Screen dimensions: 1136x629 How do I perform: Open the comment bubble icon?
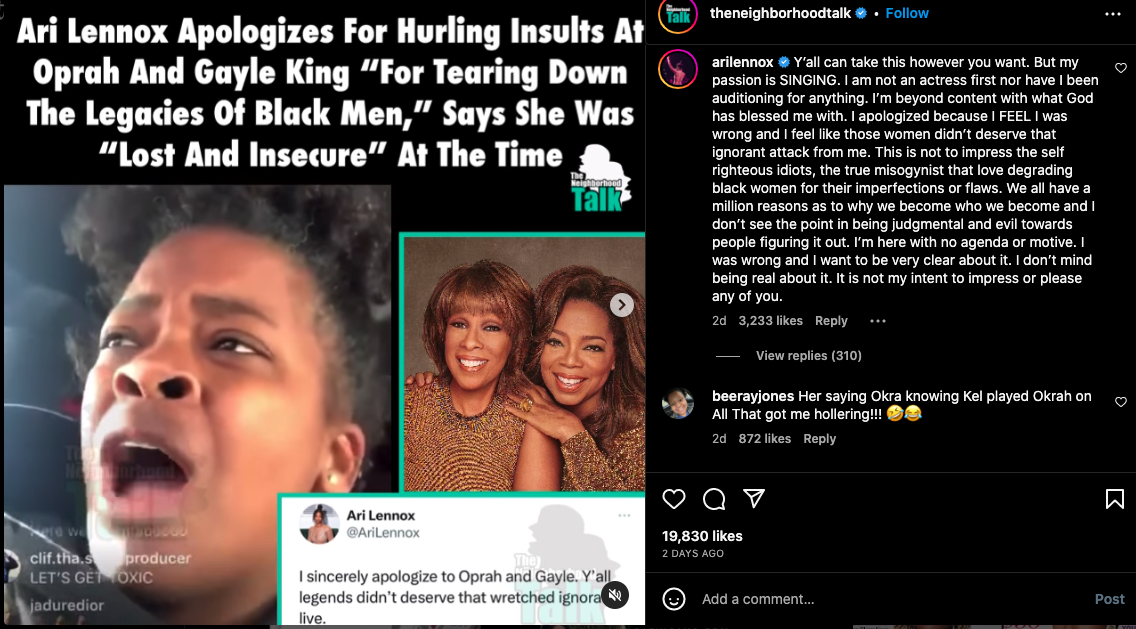714,499
